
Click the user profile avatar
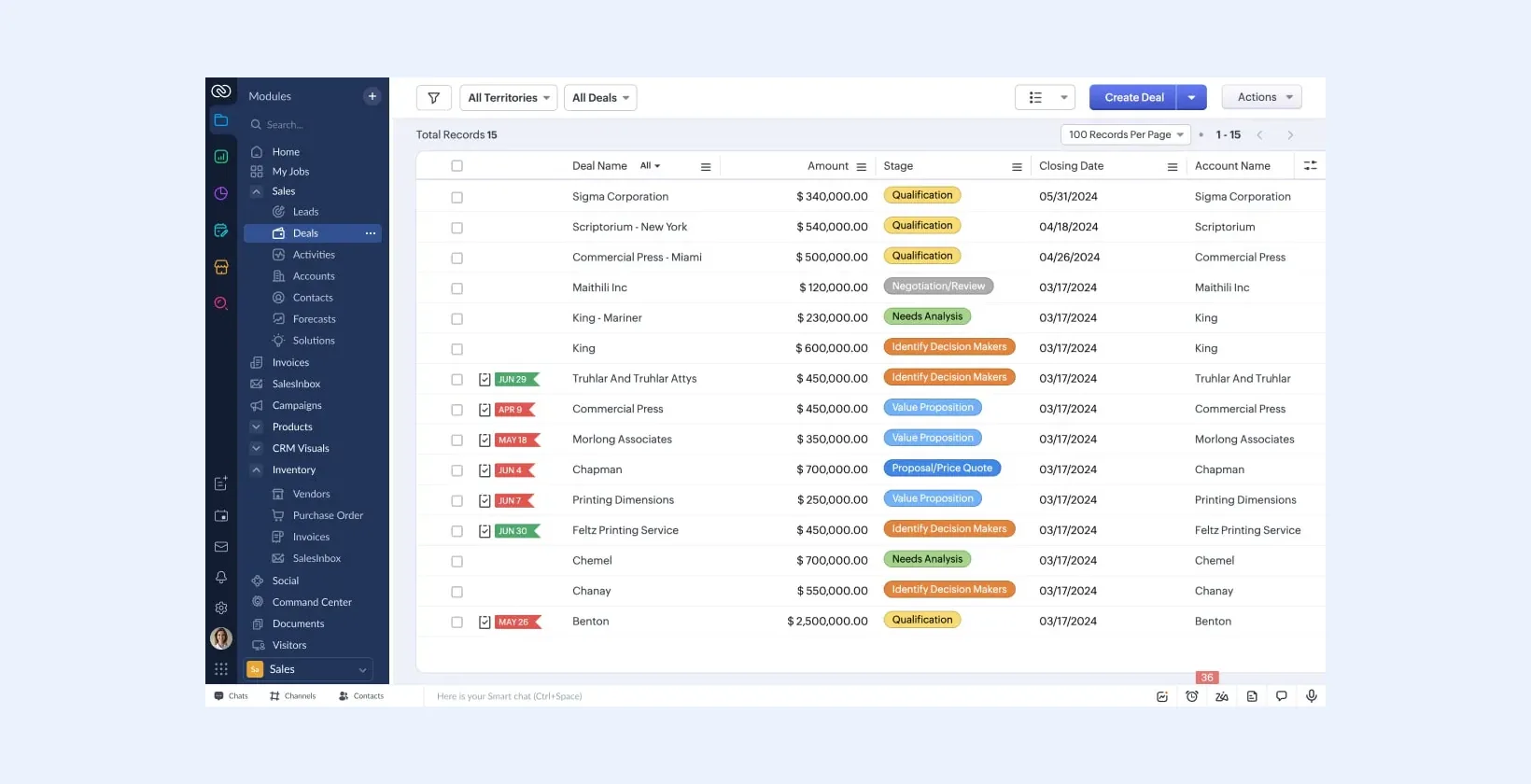[221, 638]
